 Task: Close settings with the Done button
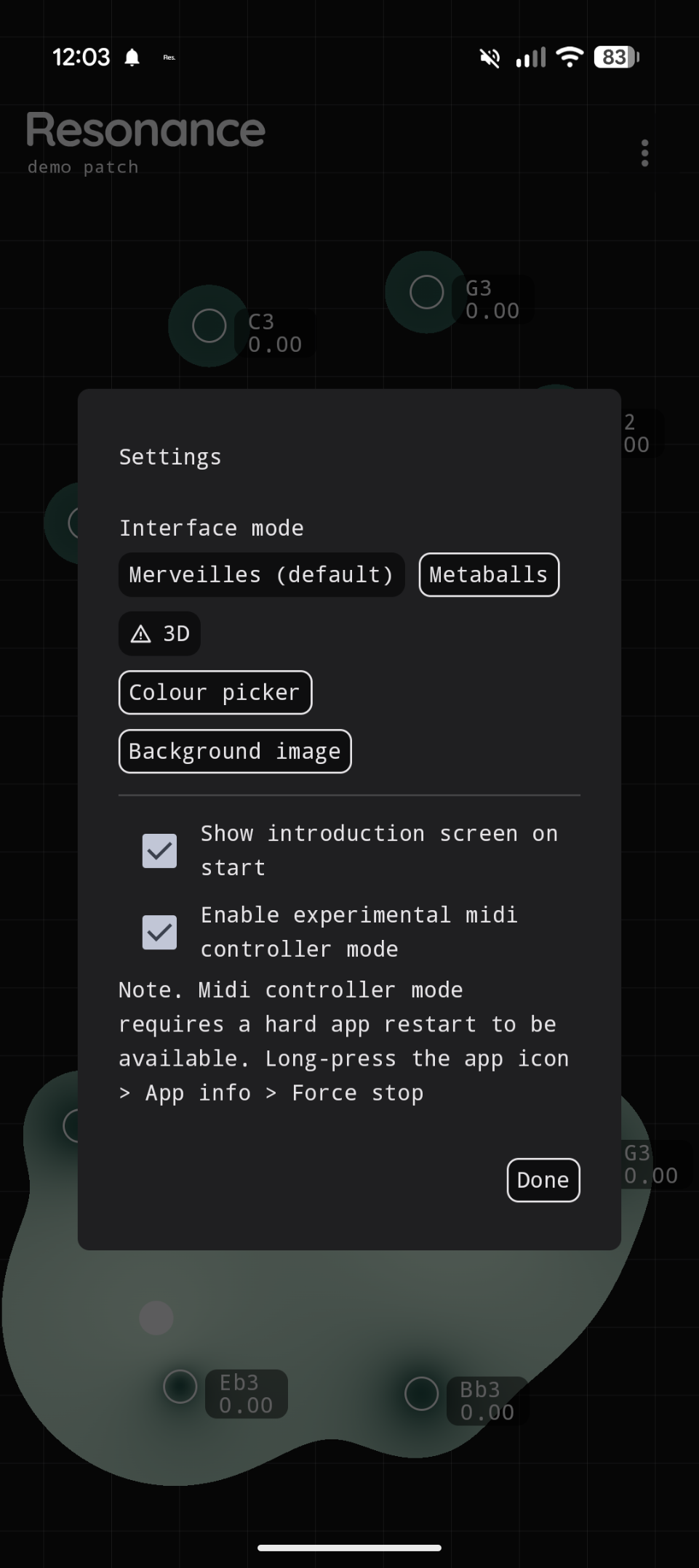[x=543, y=1180]
